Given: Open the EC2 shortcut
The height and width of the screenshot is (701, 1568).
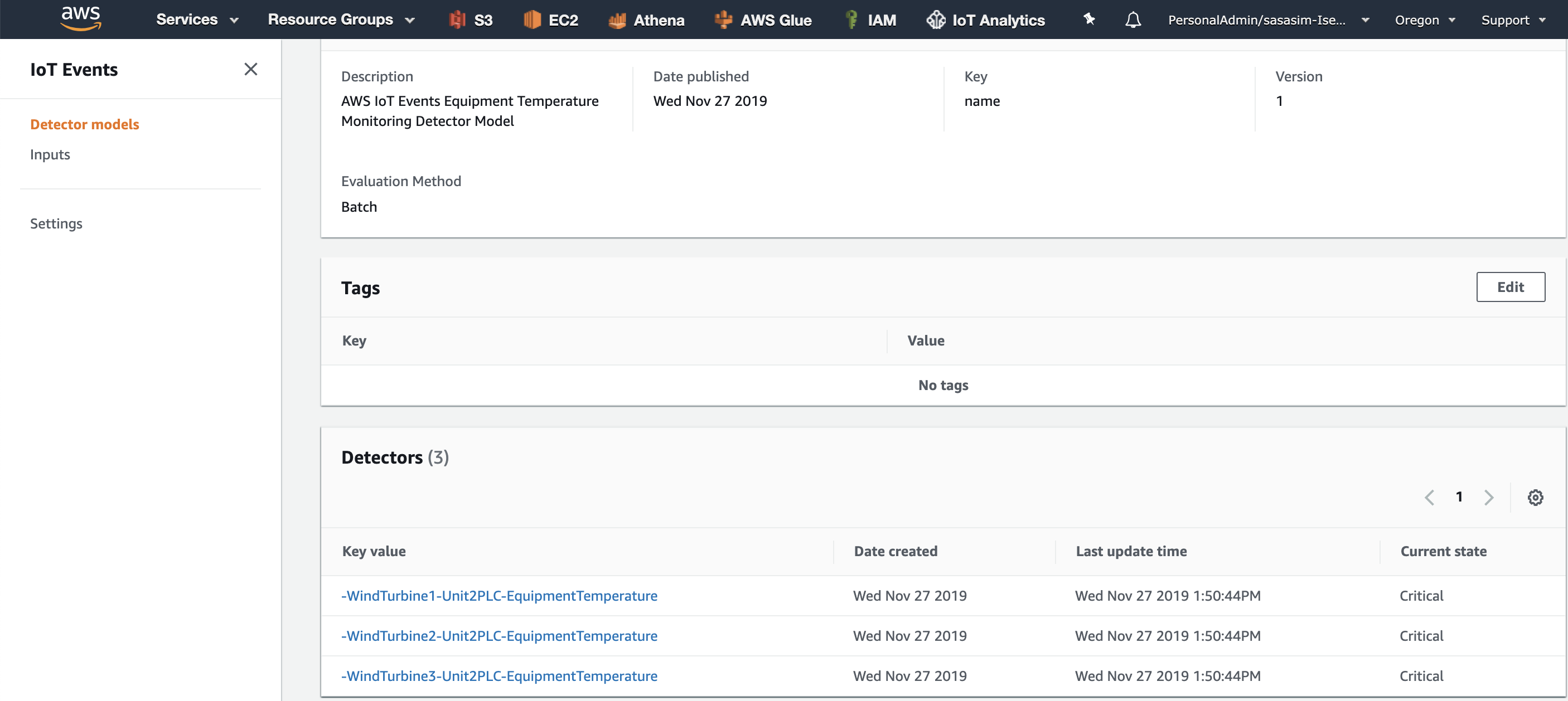Looking at the screenshot, I should 551,20.
